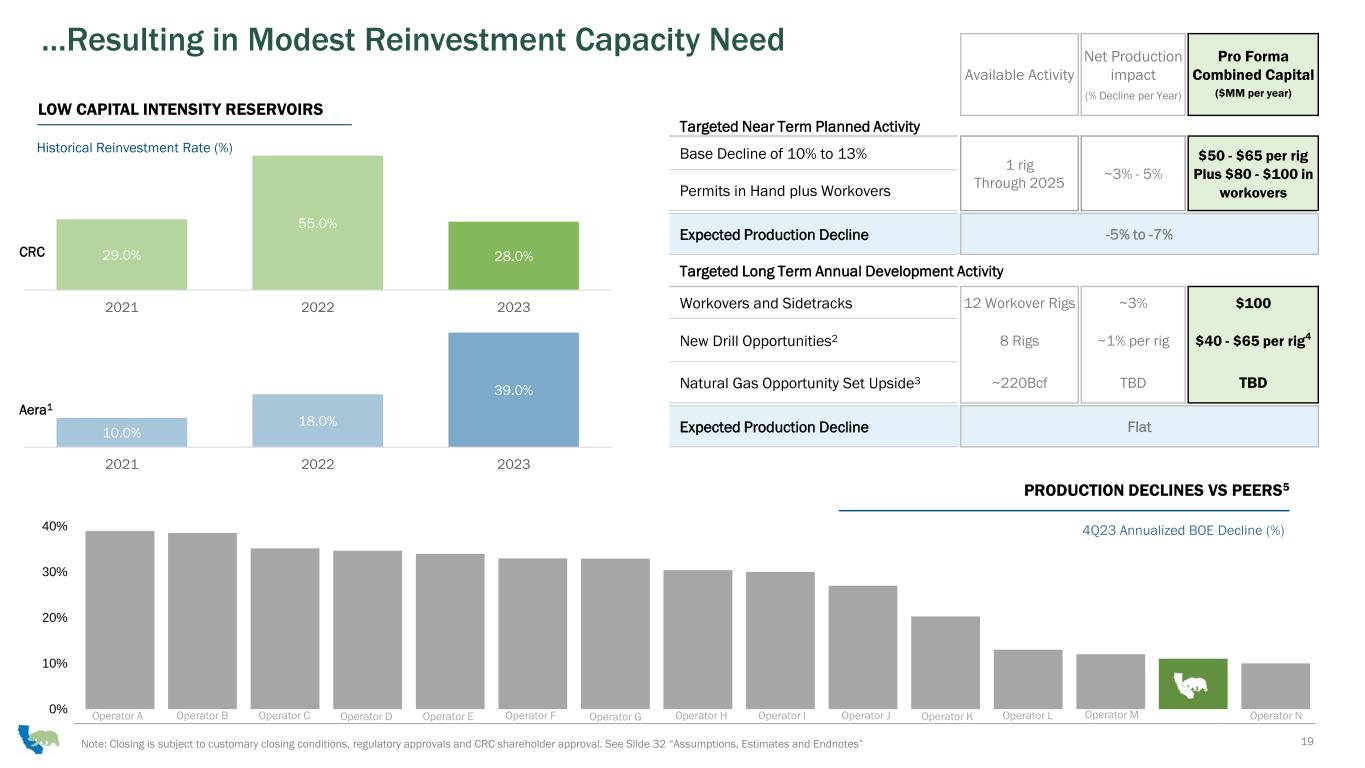Viewport: 1365px width, 768px height.
Task: Select the CRC 55.0% bar for 2022
Action: point(318,222)
